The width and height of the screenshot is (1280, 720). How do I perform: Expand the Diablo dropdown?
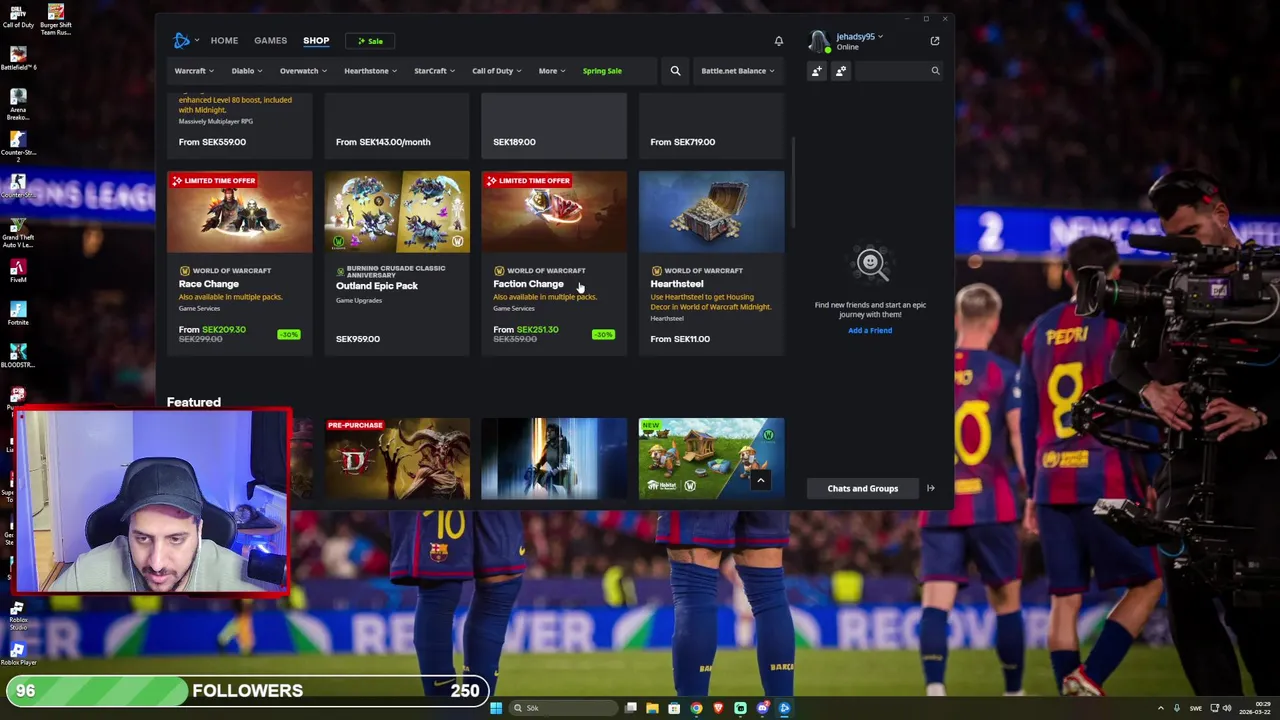pyautogui.click(x=247, y=71)
